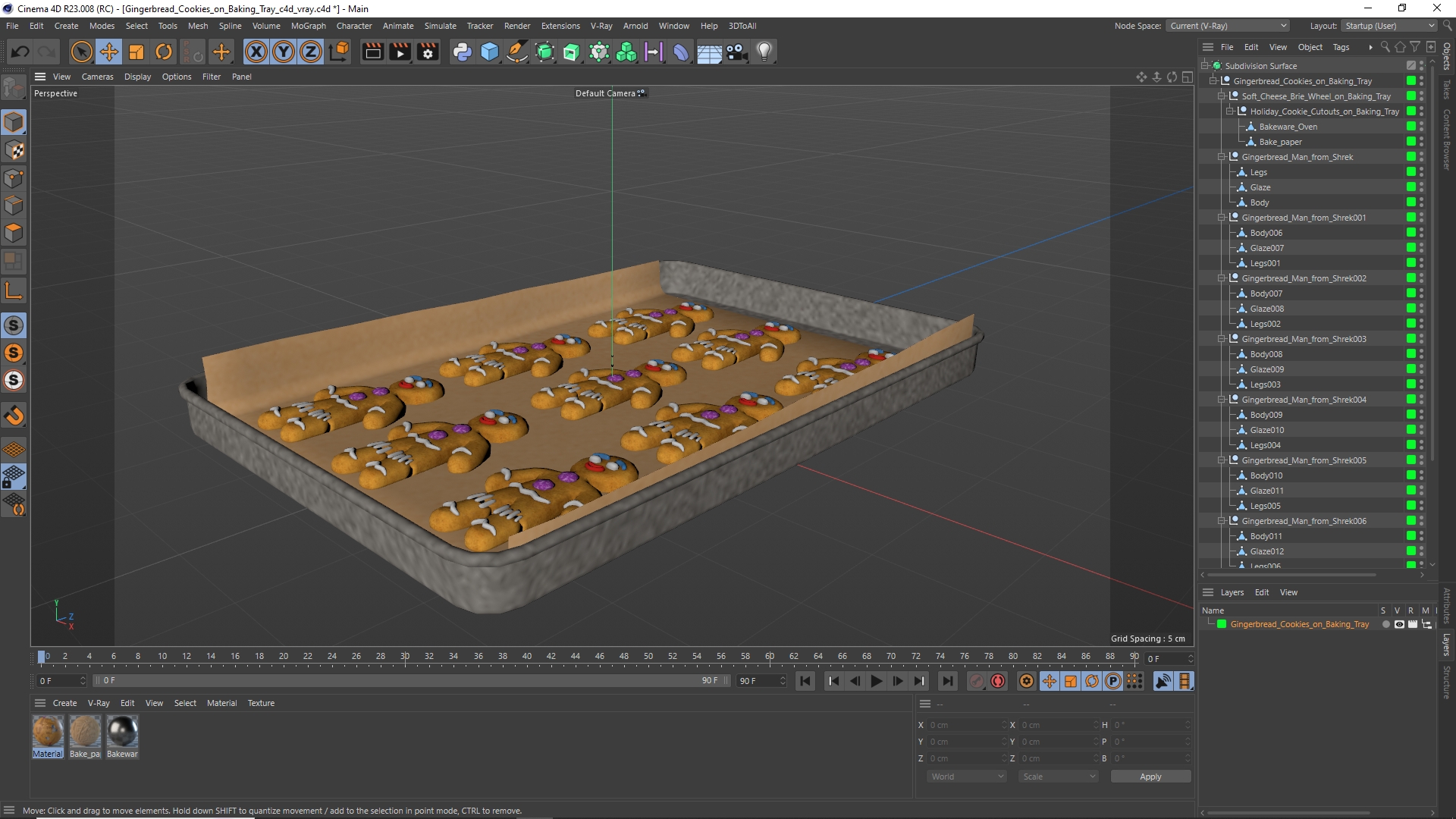
Task: Toggle visibility dots for Legs object
Action: [x=1421, y=172]
